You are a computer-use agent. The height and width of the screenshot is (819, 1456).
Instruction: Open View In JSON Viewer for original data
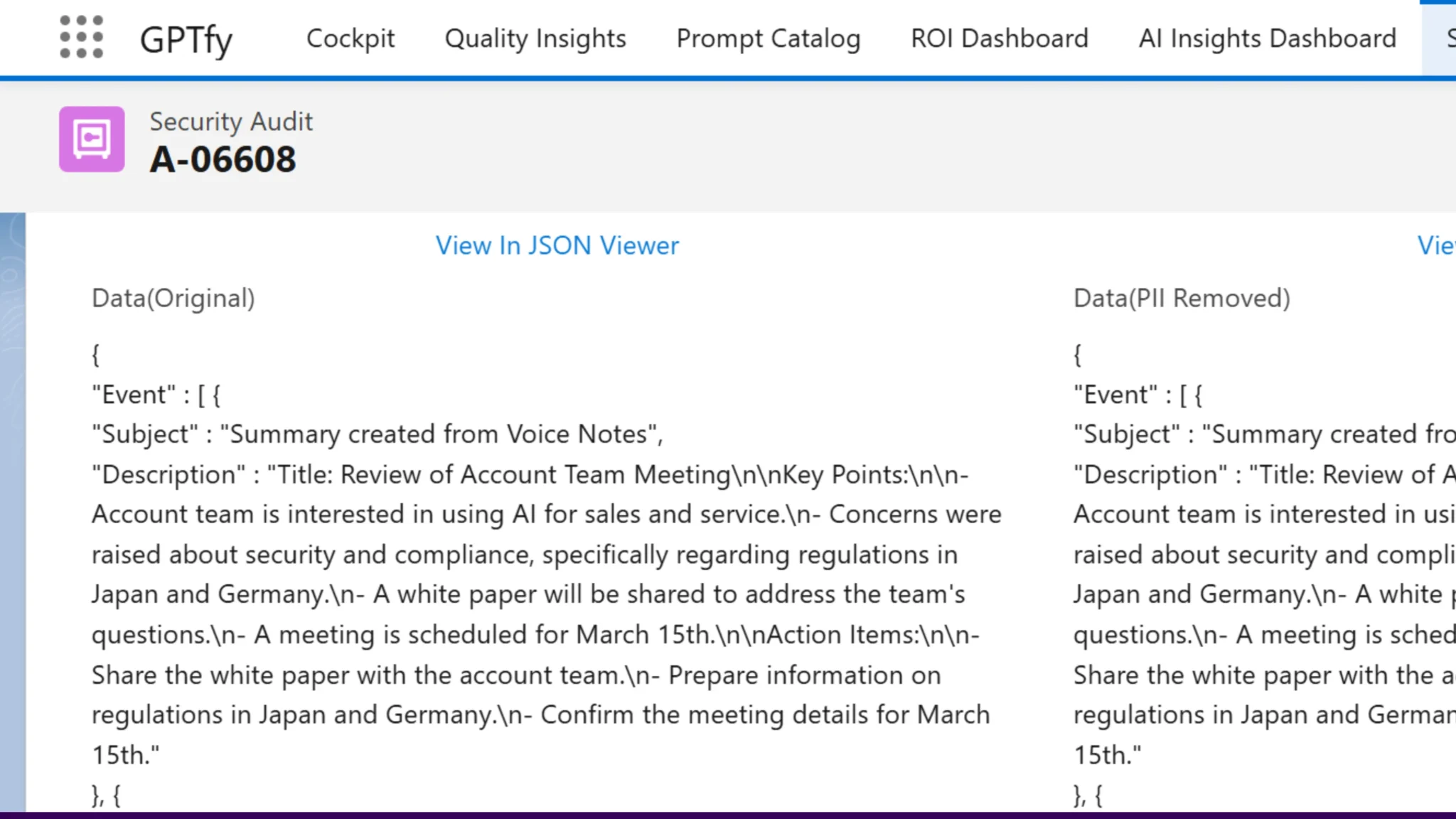pyautogui.click(x=557, y=246)
